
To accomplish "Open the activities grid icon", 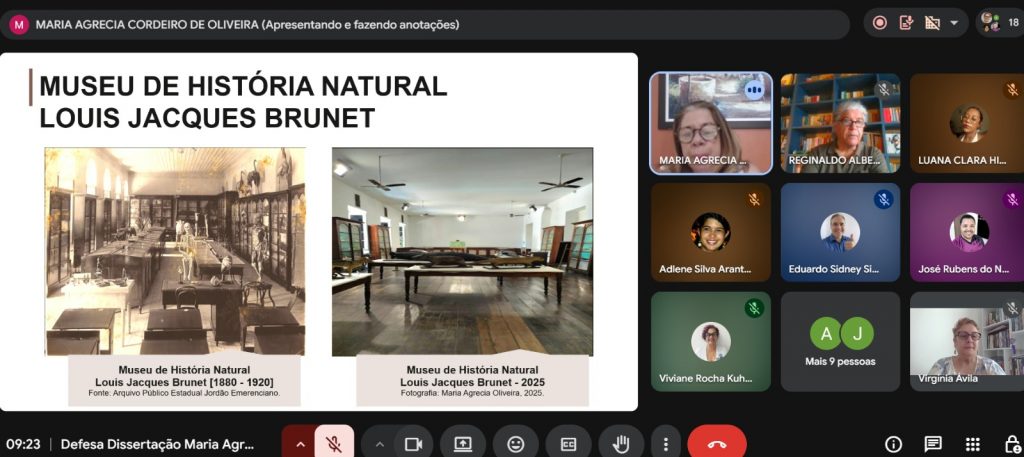I will [972, 445].
